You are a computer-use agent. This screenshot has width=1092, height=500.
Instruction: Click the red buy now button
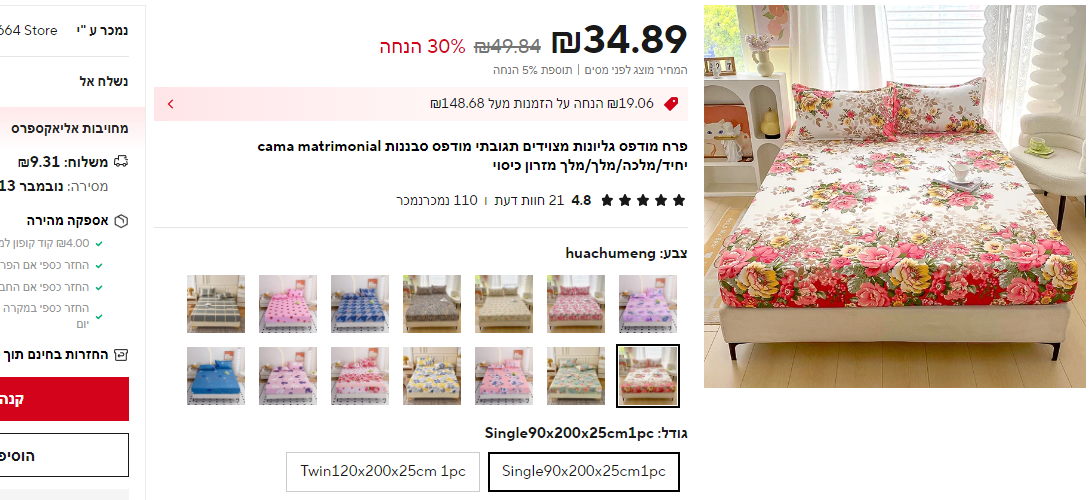(64, 399)
